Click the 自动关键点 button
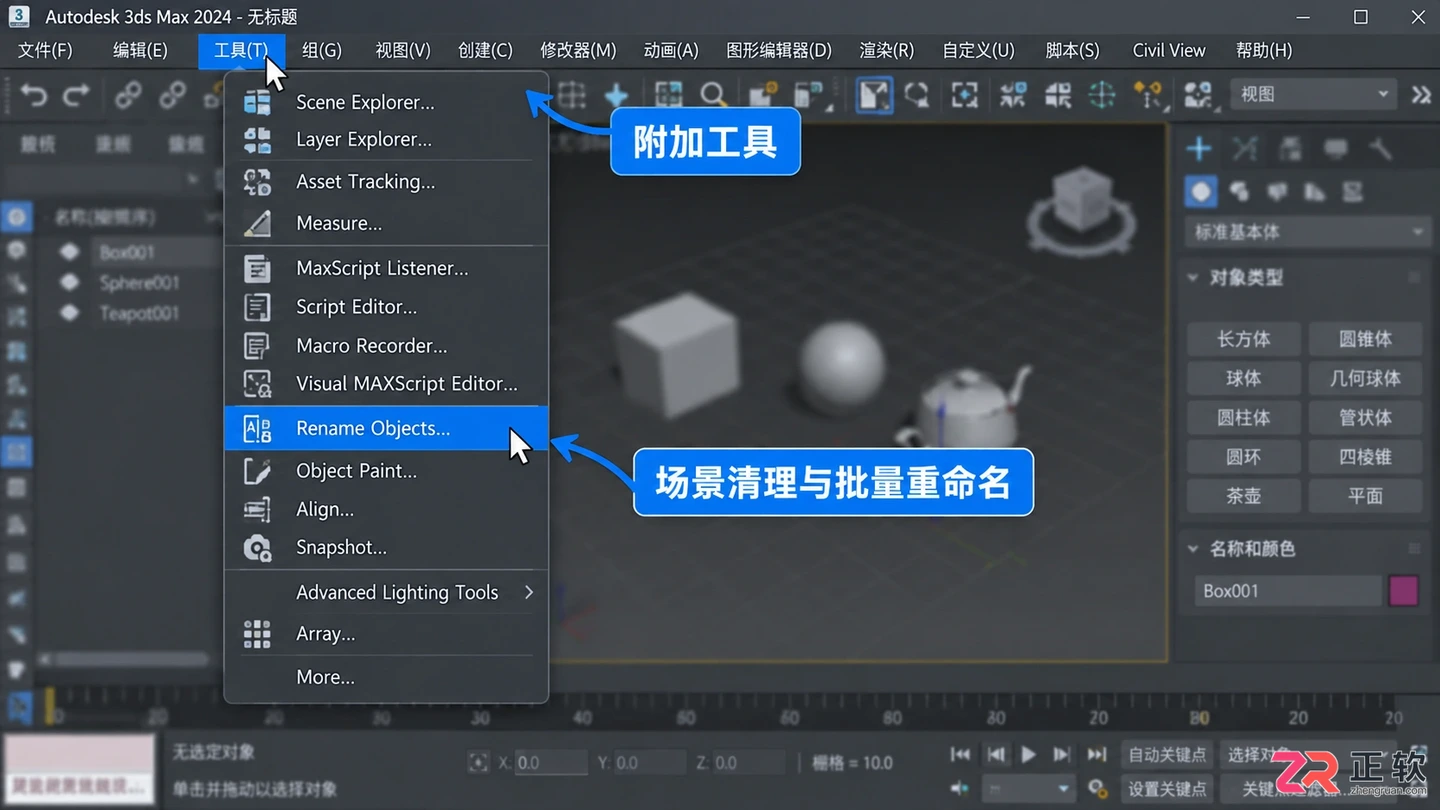The image size is (1440, 810). (1167, 754)
